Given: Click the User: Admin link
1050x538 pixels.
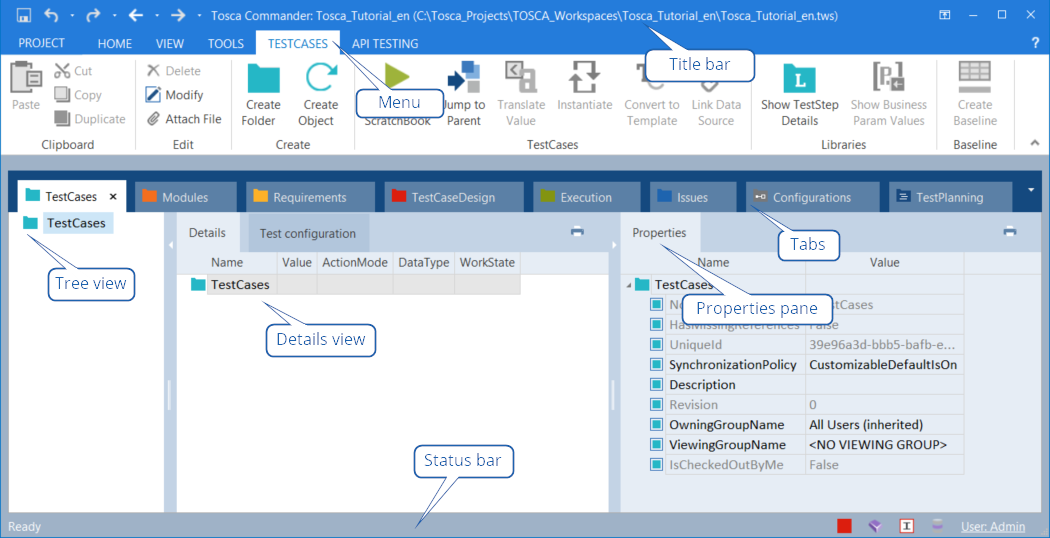Looking at the screenshot, I should click(x=993, y=527).
